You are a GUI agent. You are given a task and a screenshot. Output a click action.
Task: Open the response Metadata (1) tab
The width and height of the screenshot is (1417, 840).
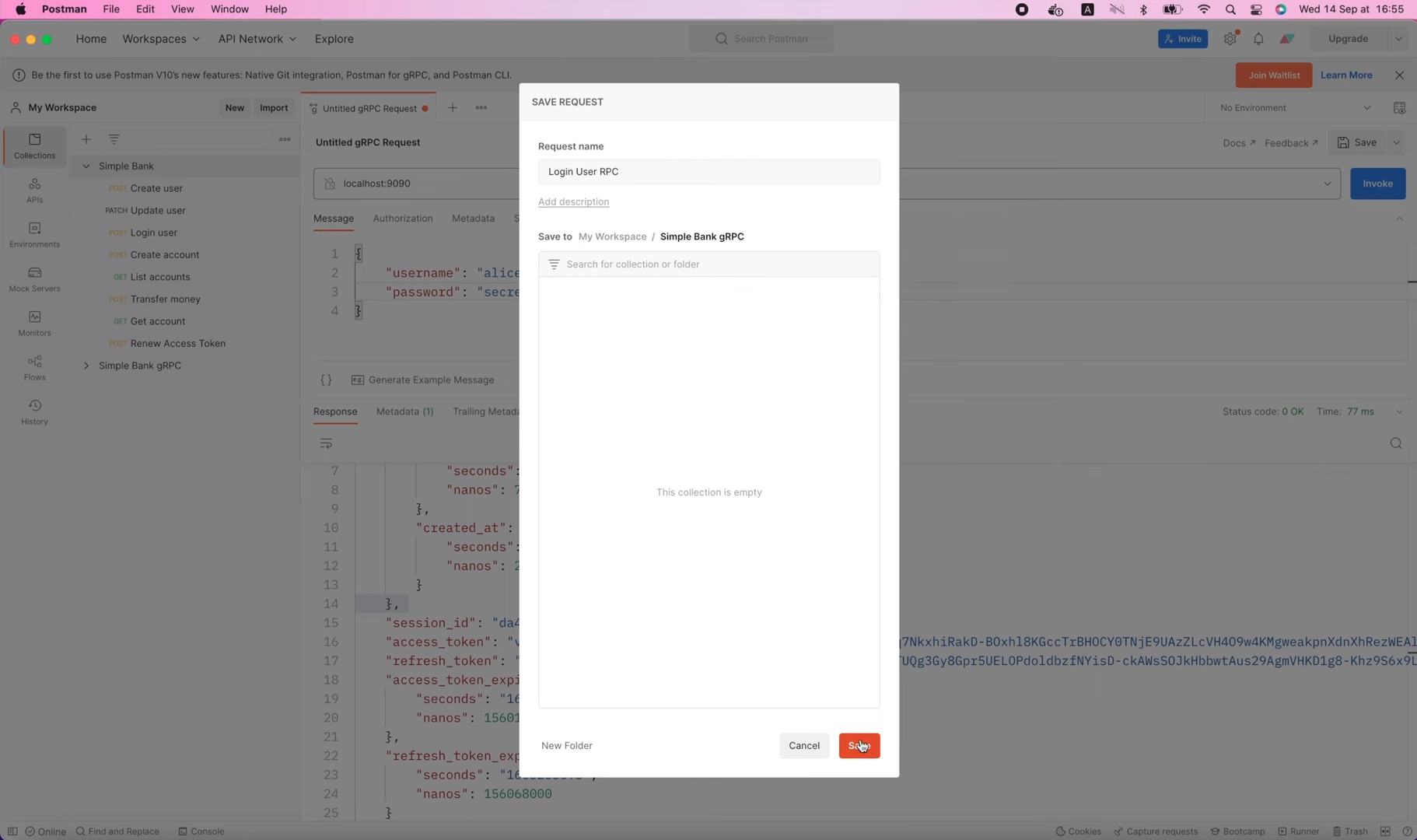[x=404, y=412]
